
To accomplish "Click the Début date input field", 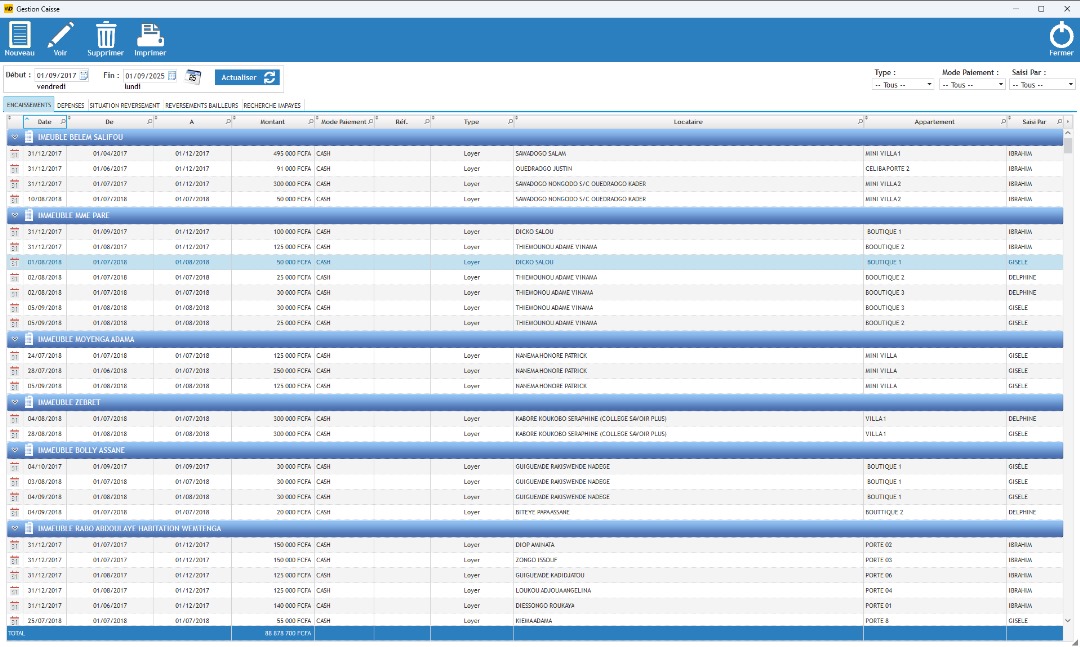I will click(55, 74).
